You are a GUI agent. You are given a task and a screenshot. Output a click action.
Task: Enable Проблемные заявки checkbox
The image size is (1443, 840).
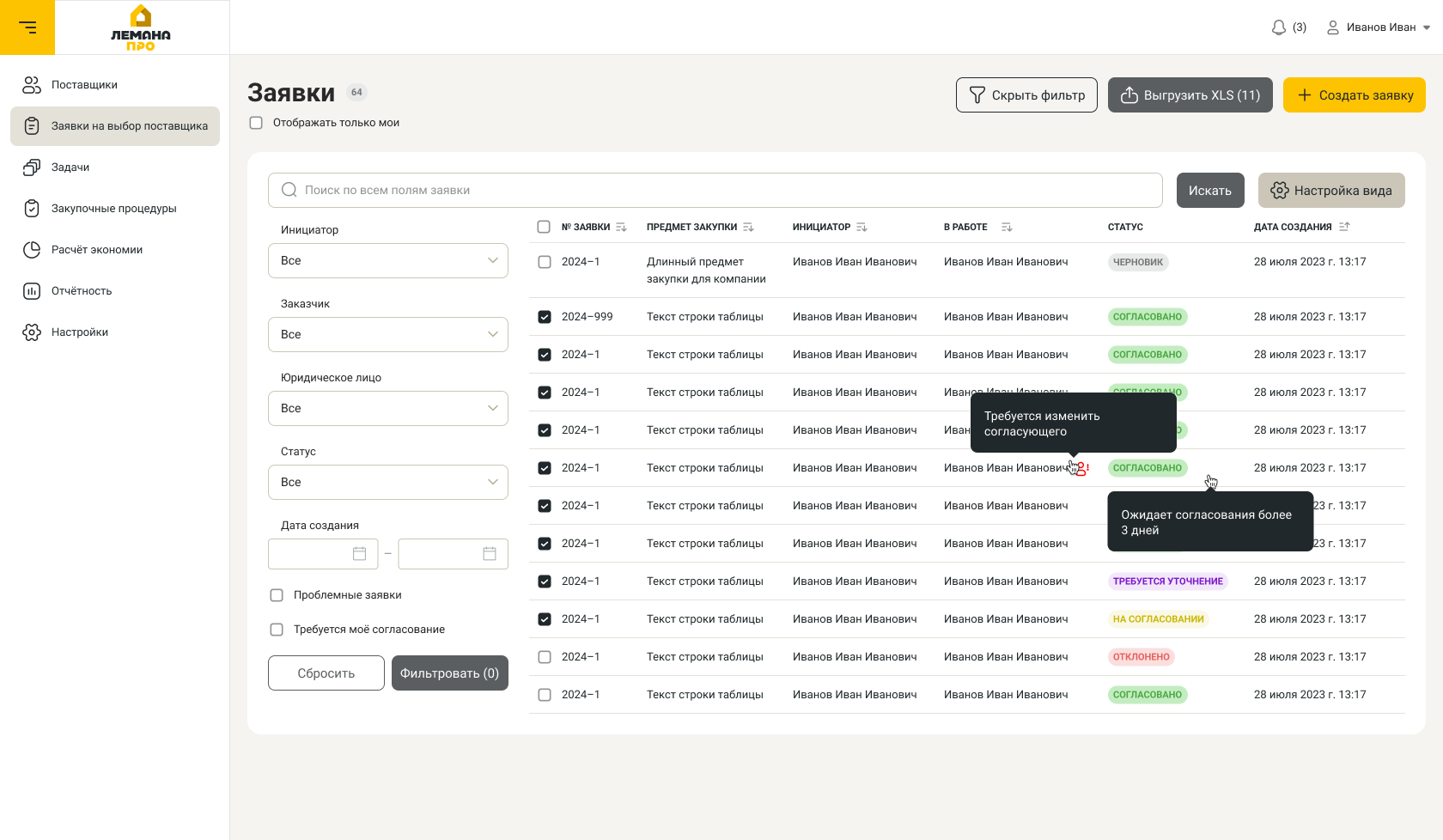(277, 595)
